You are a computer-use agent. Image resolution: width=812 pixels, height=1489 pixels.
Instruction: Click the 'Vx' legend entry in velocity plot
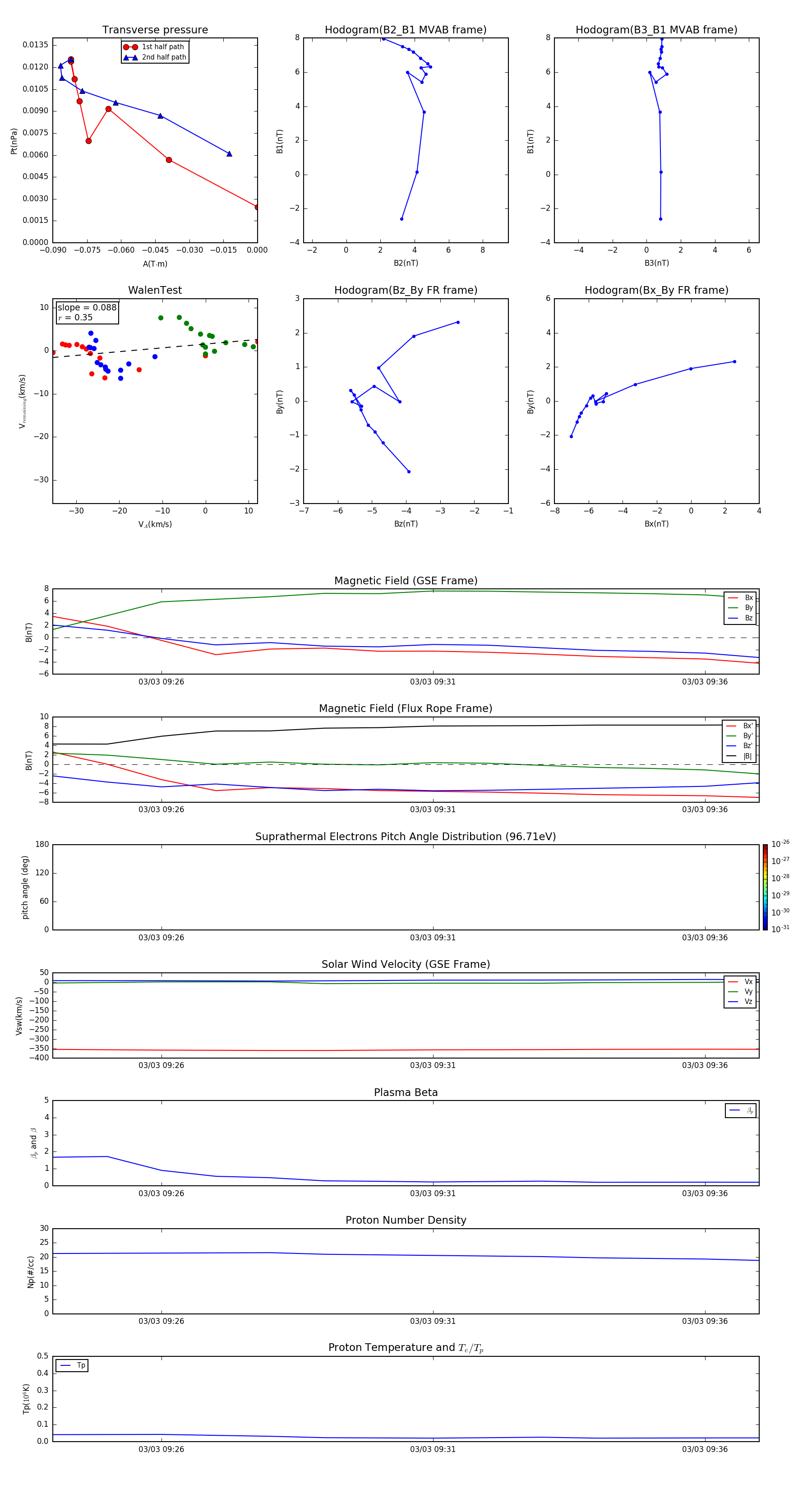coord(740,981)
